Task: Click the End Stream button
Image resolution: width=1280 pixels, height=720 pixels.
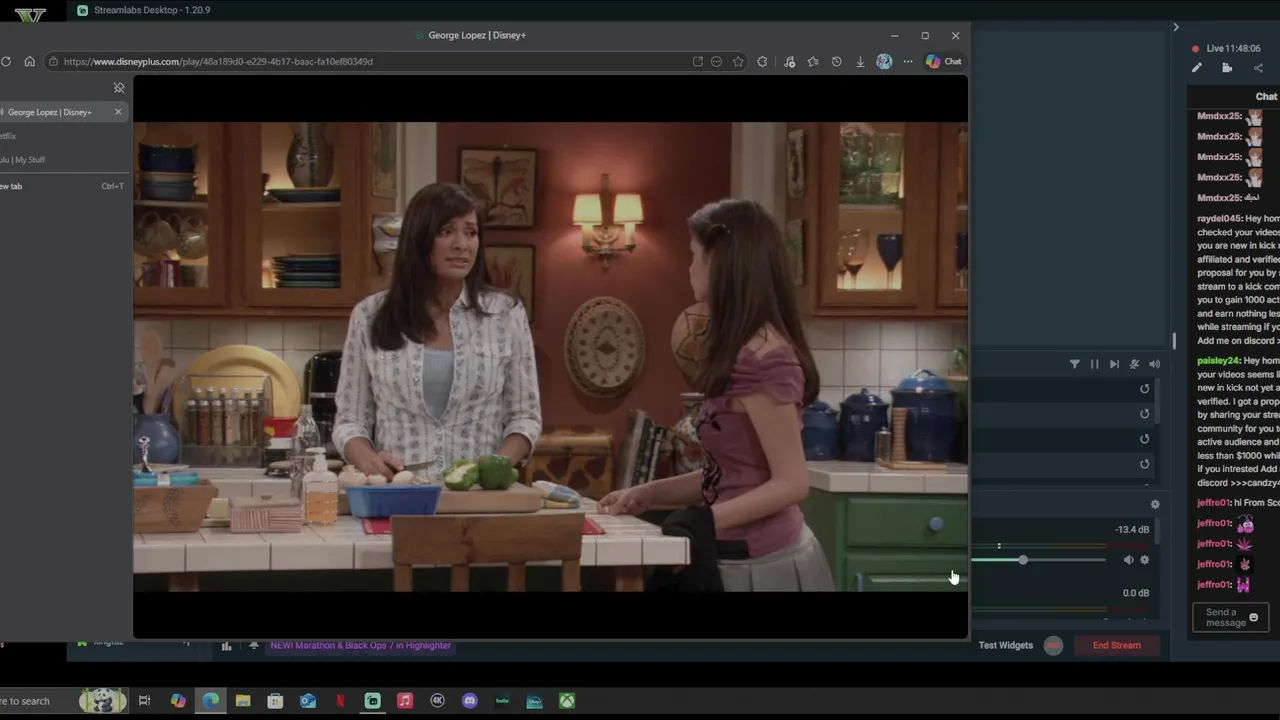Action: (1116, 645)
